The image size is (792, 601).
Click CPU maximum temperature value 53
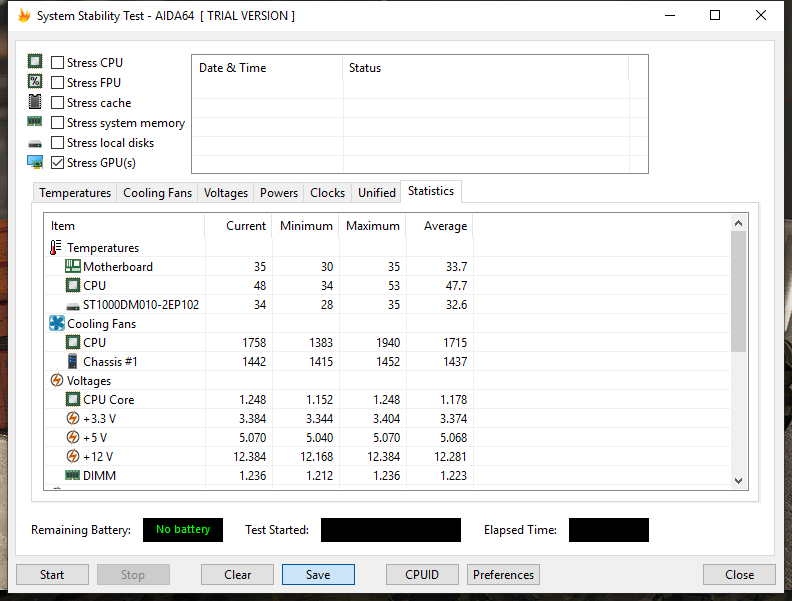tap(393, 286)
